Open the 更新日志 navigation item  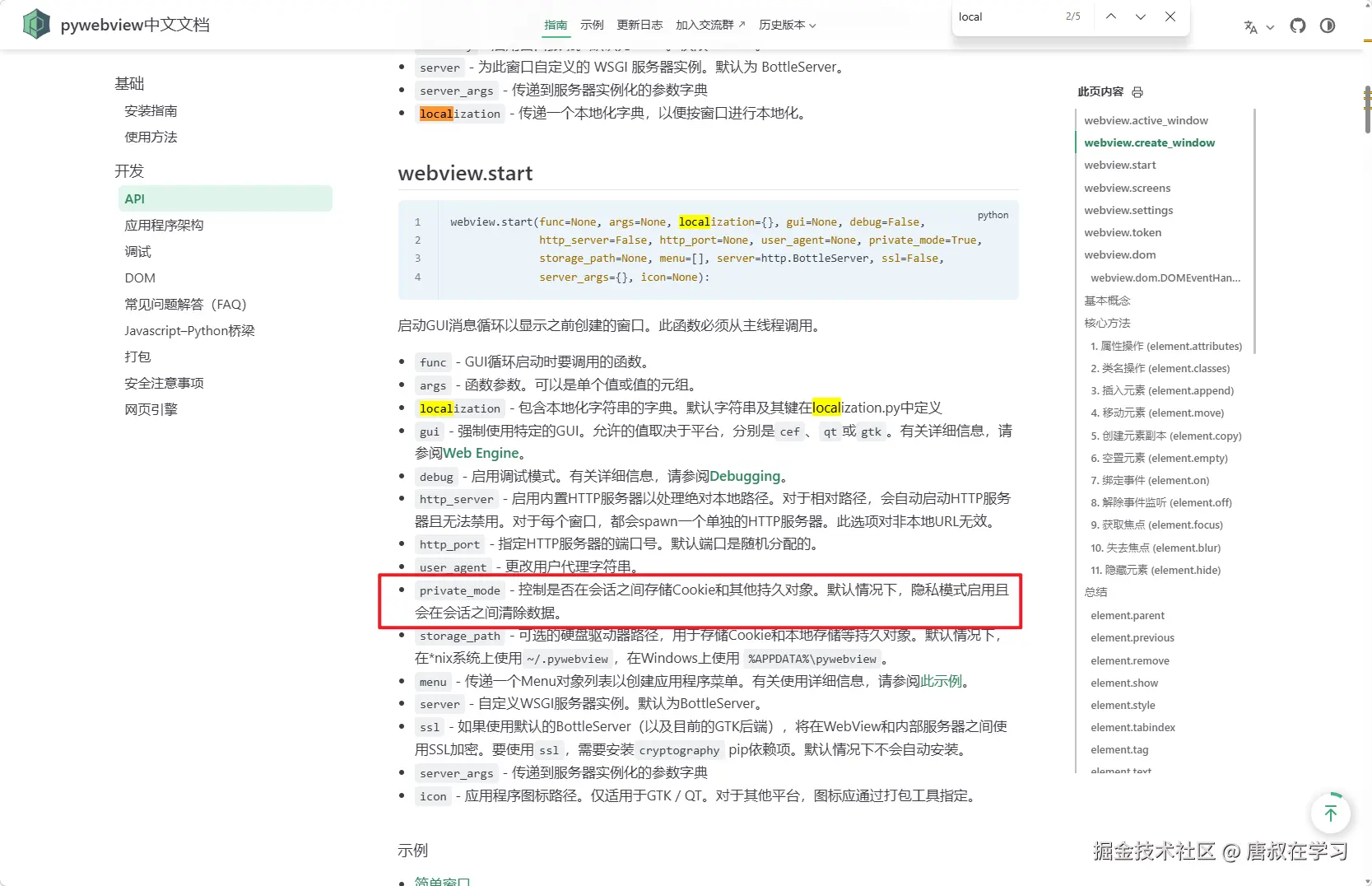click(639, 25)
